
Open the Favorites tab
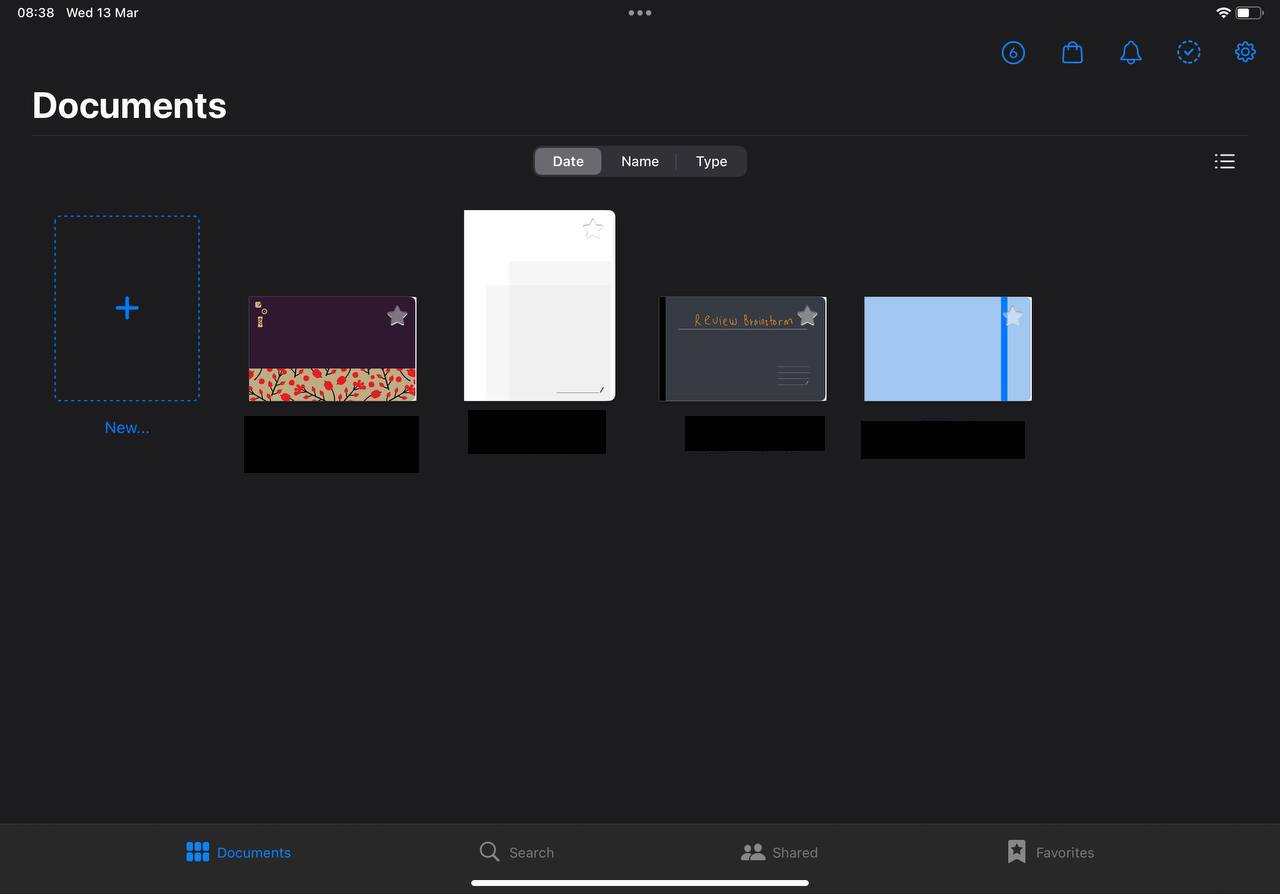[x=1050, y=852]
